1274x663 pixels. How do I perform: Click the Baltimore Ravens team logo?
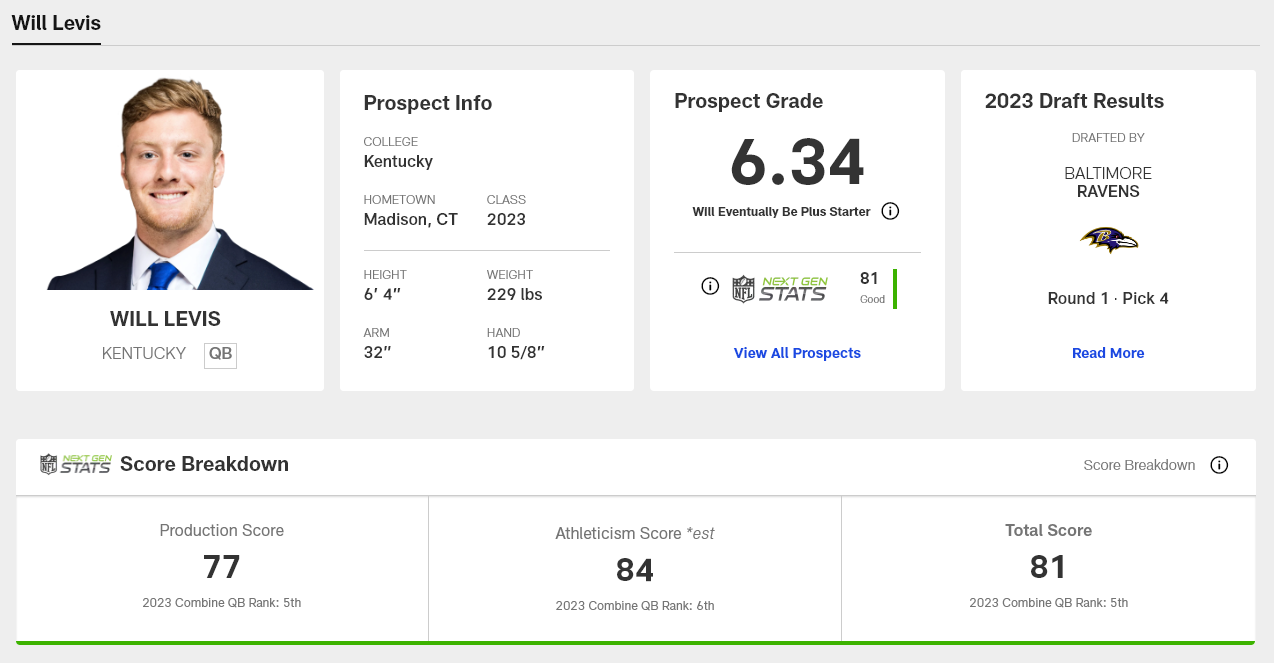(1108, 240)
